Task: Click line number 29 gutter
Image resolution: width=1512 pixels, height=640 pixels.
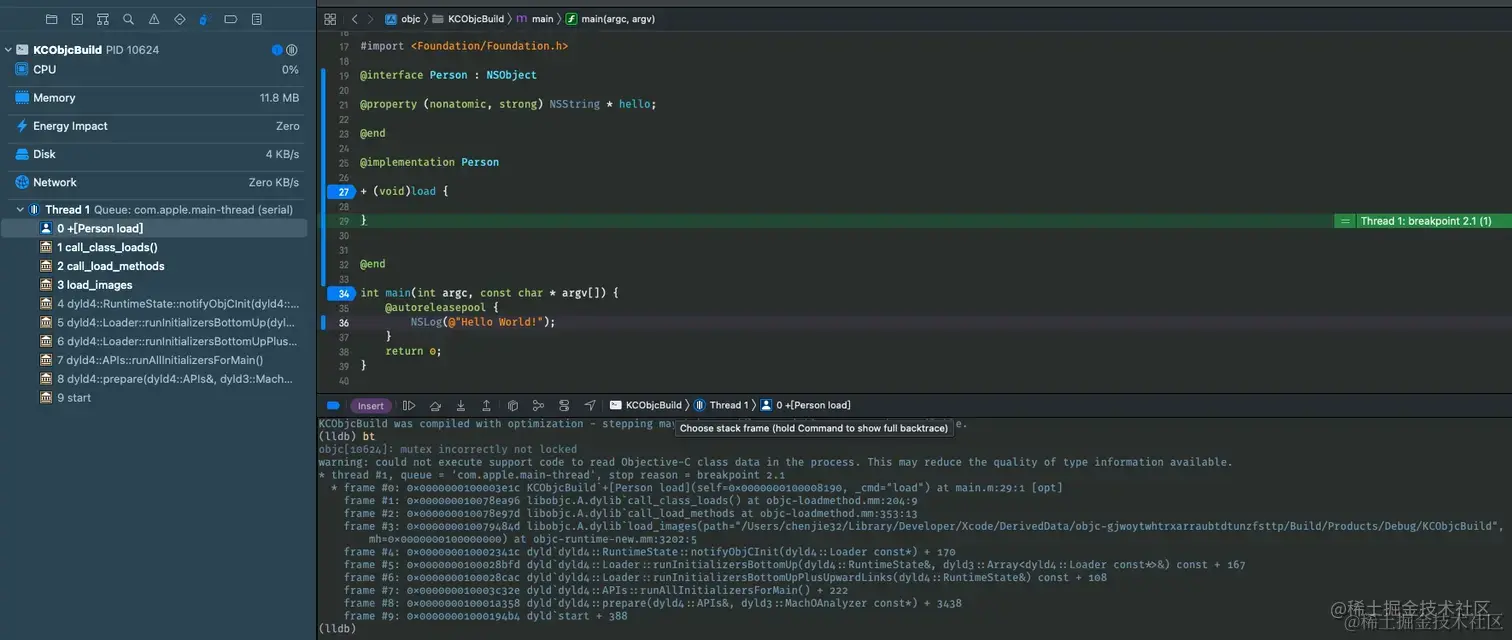Action: click(344, 221)
